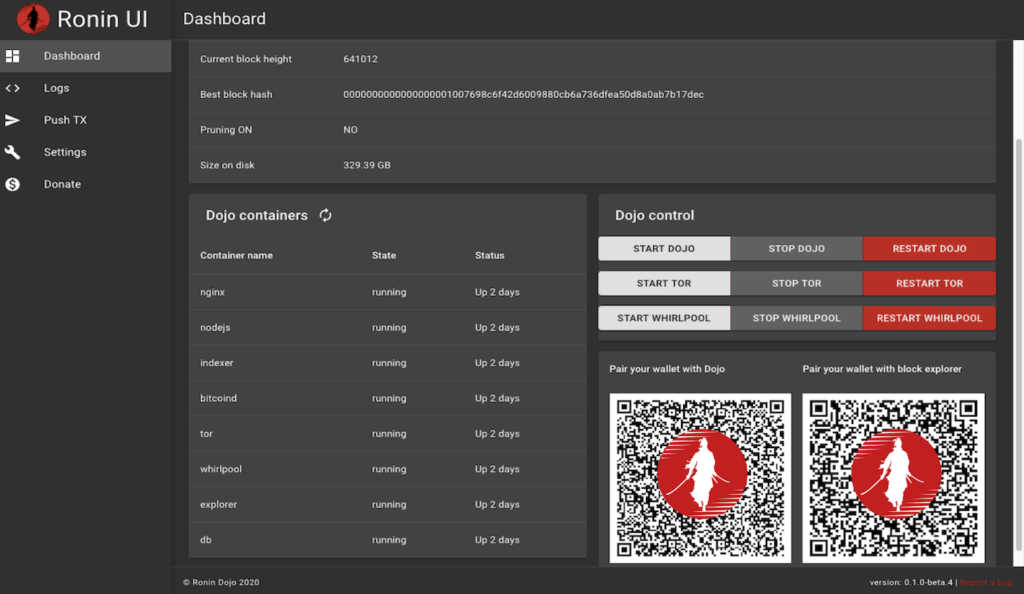Click the STOP TOR button
1024x594 pixels.
tap(797, 283)
